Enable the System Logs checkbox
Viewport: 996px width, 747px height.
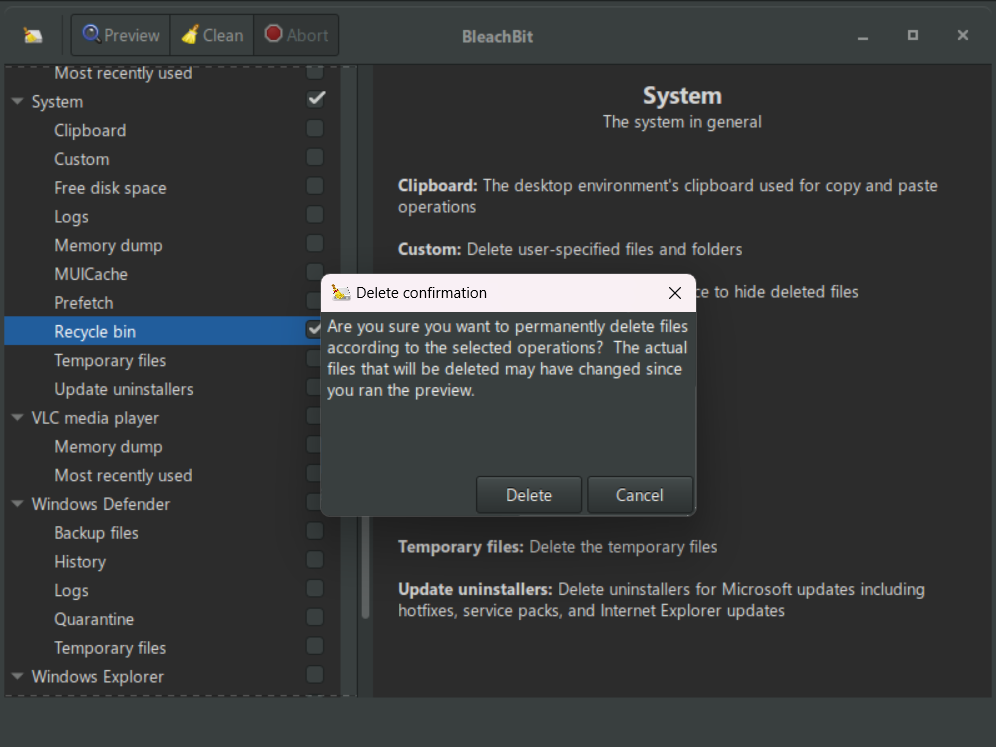[315, 215]
